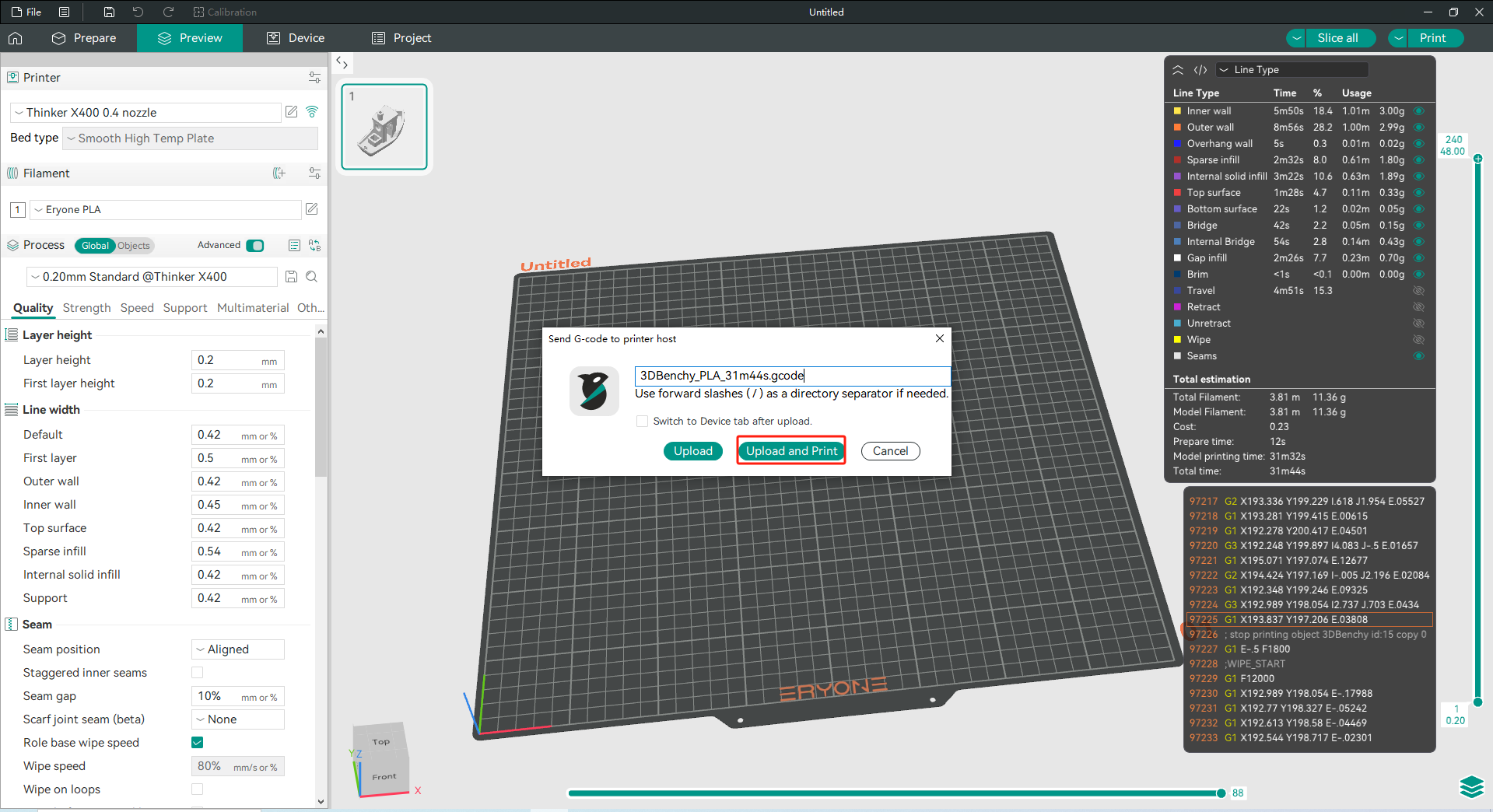1493x812 pixels.
Task: Select plate 1 thumbnail
Action: click(384, 127)
